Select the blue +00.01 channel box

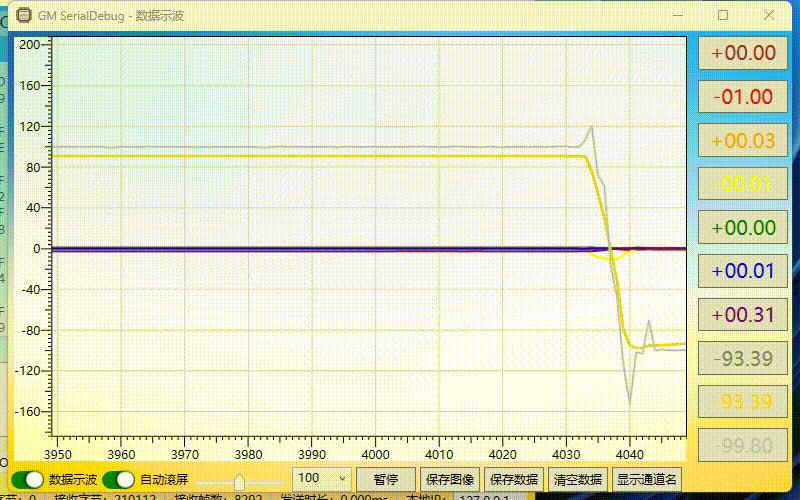[x=743, y=271]
